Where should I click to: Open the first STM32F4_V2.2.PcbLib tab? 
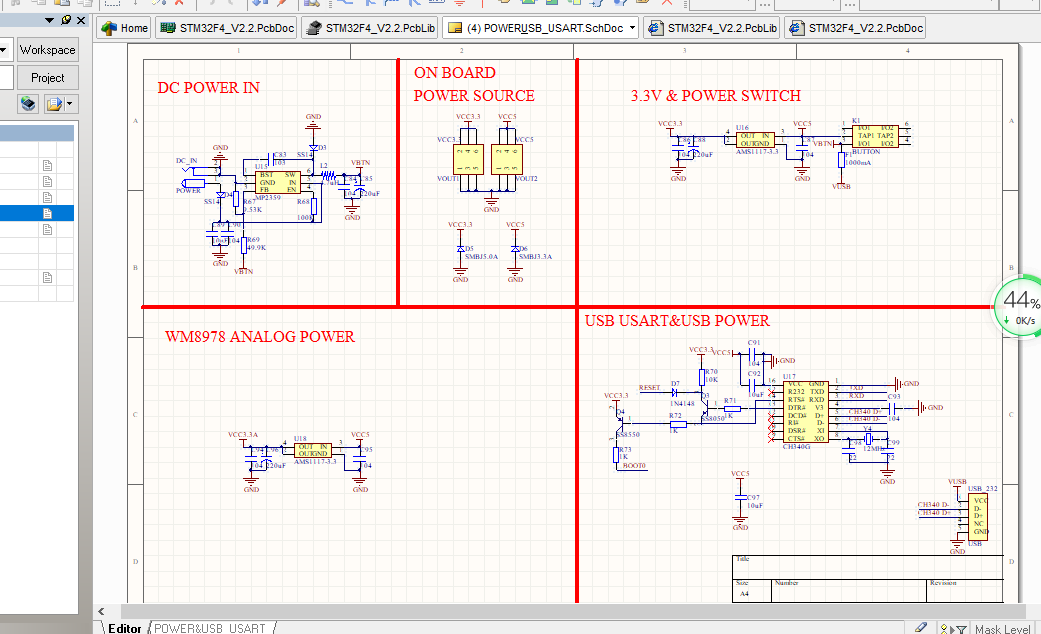point(370,28)
